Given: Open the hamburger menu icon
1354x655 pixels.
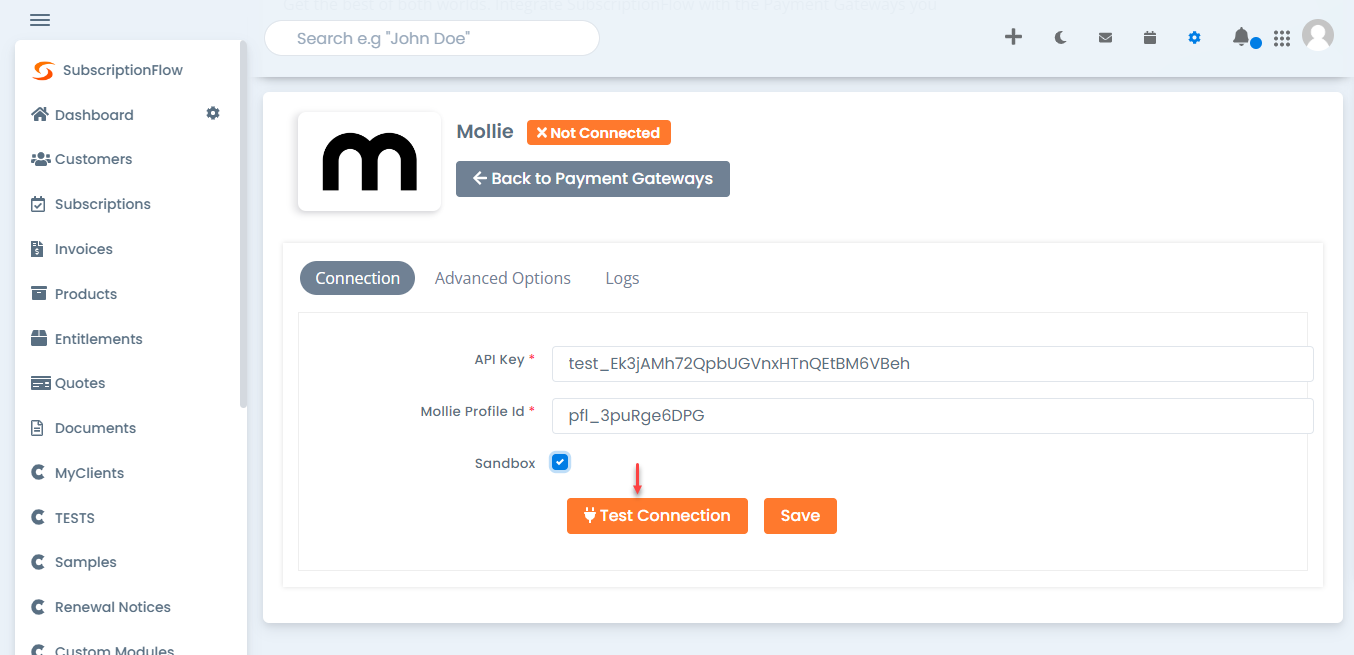Looking at the screenshot, I should click(40, 20).
